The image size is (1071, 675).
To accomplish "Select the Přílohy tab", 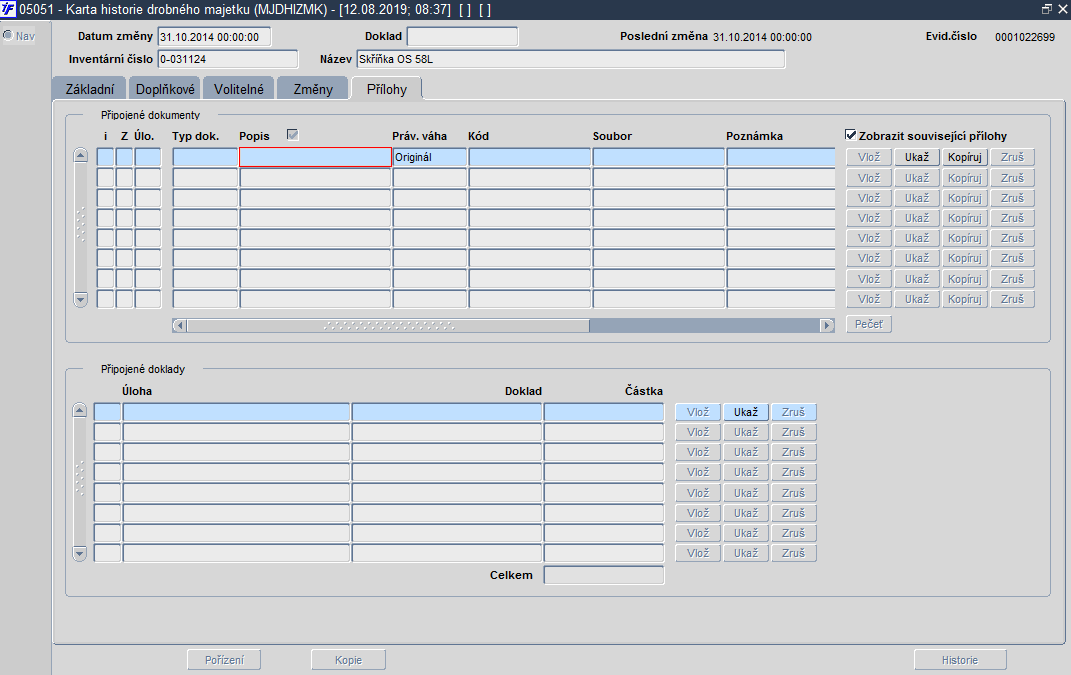I will pos(387,89).
